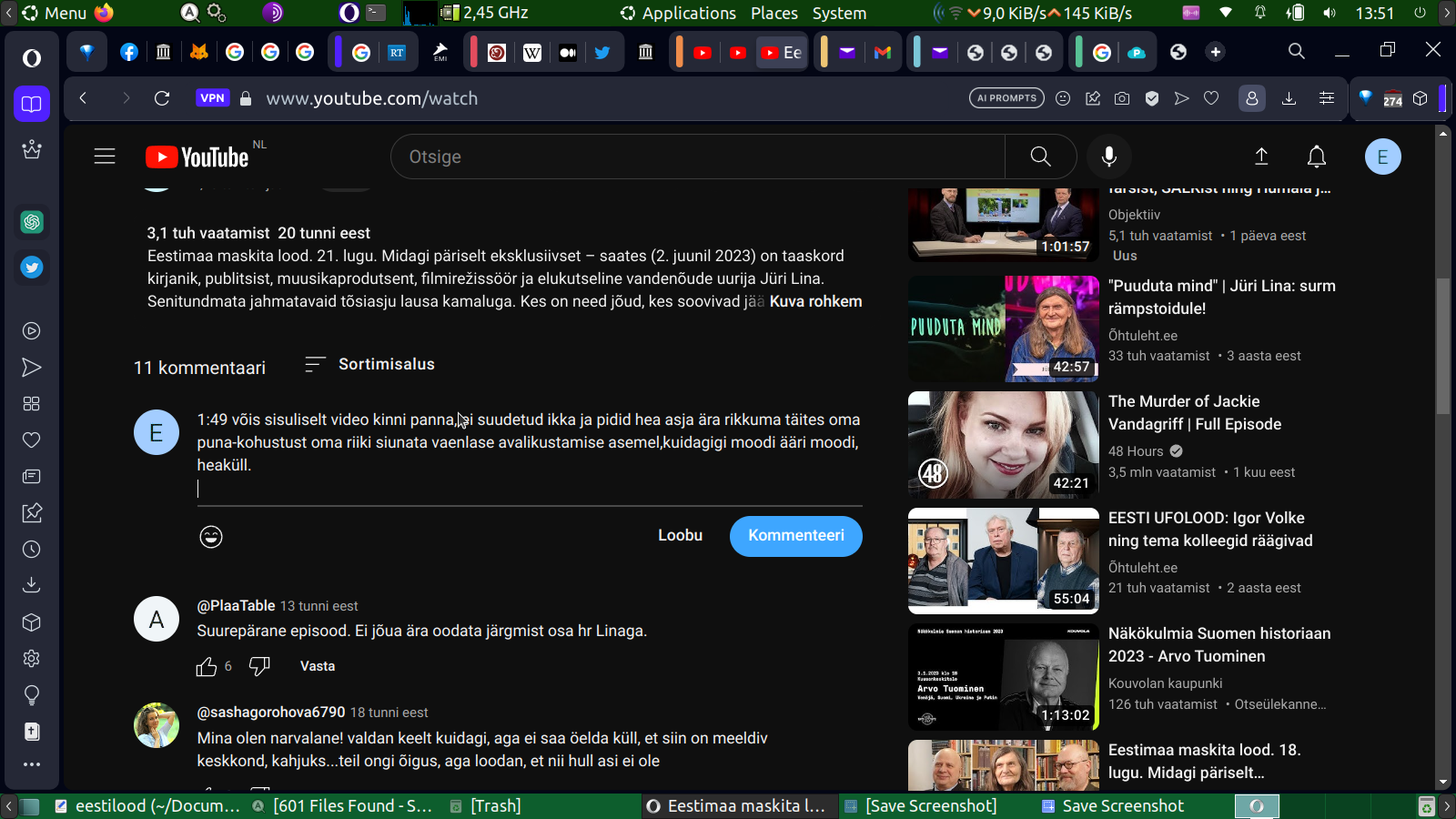The width and height of the screenshot is (1456, 819).
Task: Open the Trash window from the taskbar
Action: pyautogui.click(x=486, y=806)
